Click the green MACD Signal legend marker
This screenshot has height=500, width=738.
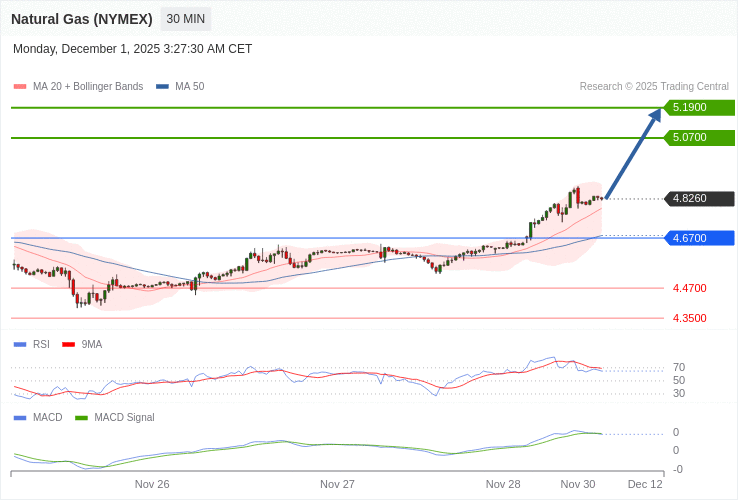click(x=81, y=418)
